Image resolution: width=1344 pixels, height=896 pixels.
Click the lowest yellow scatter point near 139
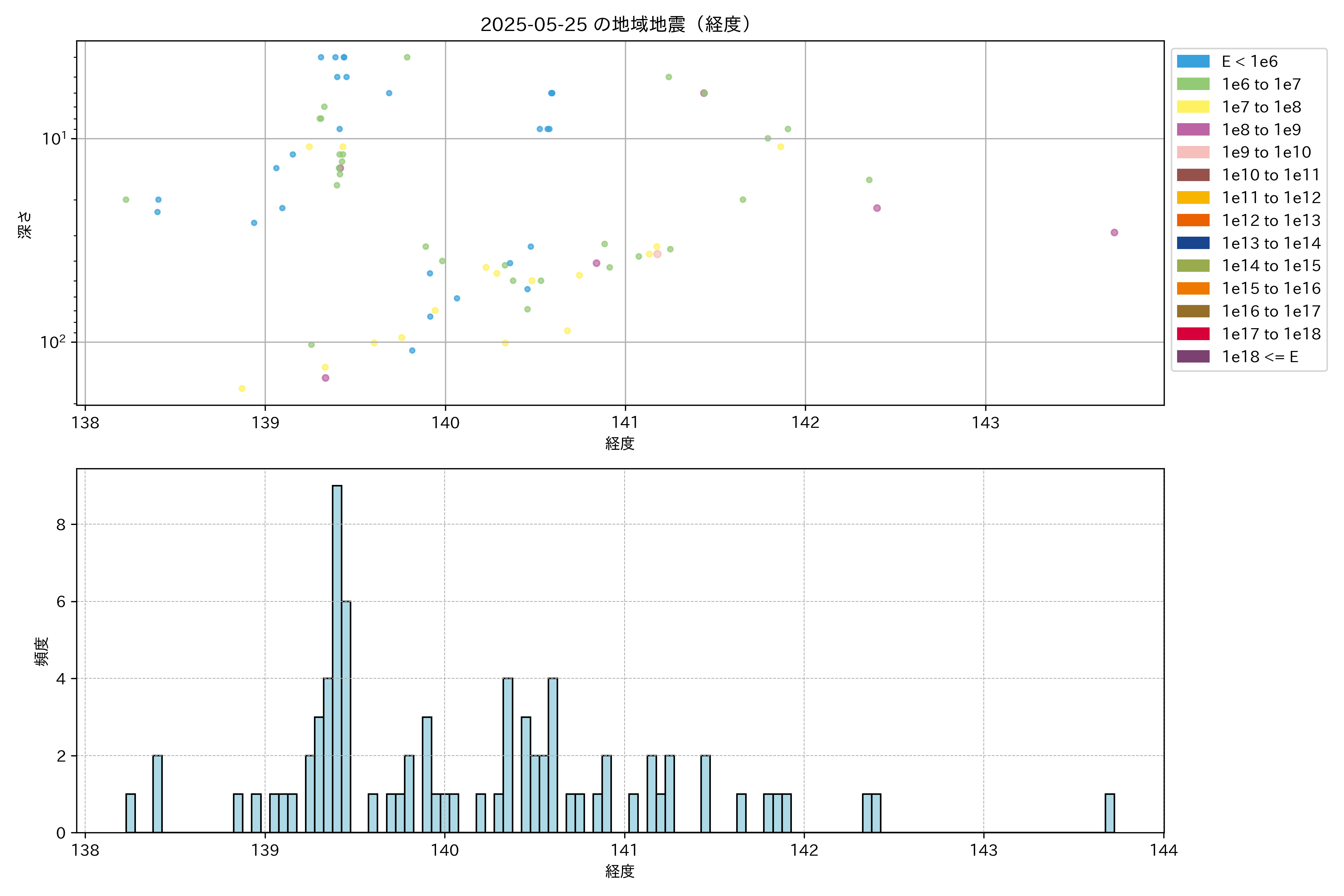pyautogui.click(x=242, y=389)
